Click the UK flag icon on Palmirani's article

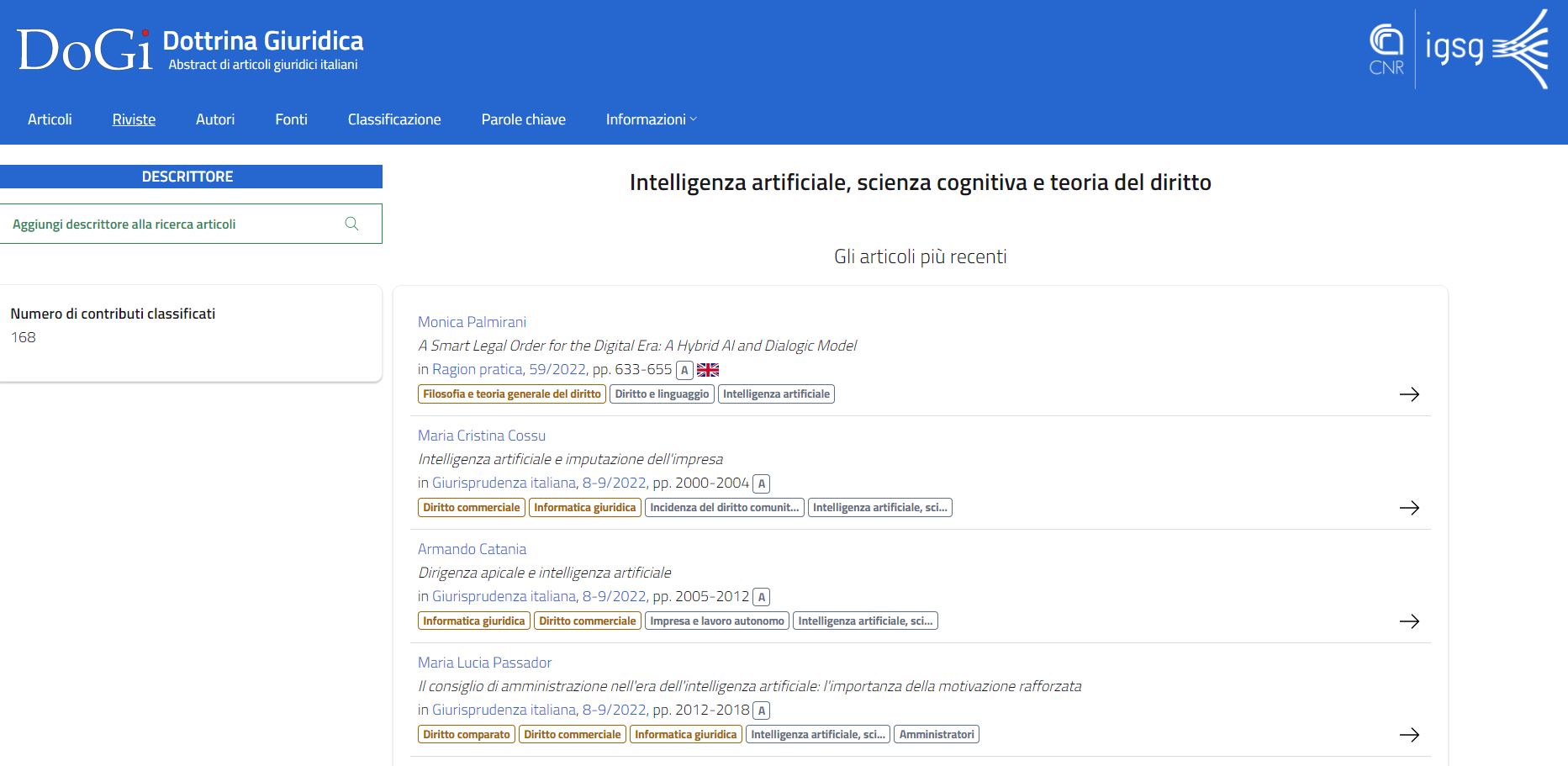tap(709, 369)
